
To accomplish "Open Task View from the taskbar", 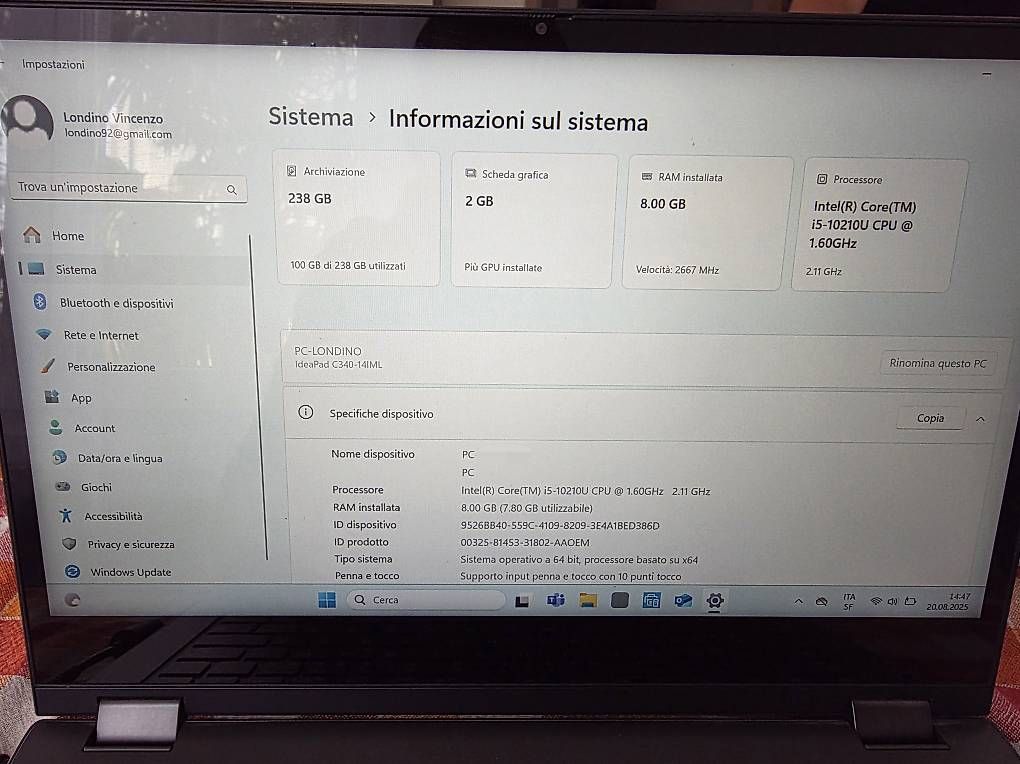I will click(522, 601).
